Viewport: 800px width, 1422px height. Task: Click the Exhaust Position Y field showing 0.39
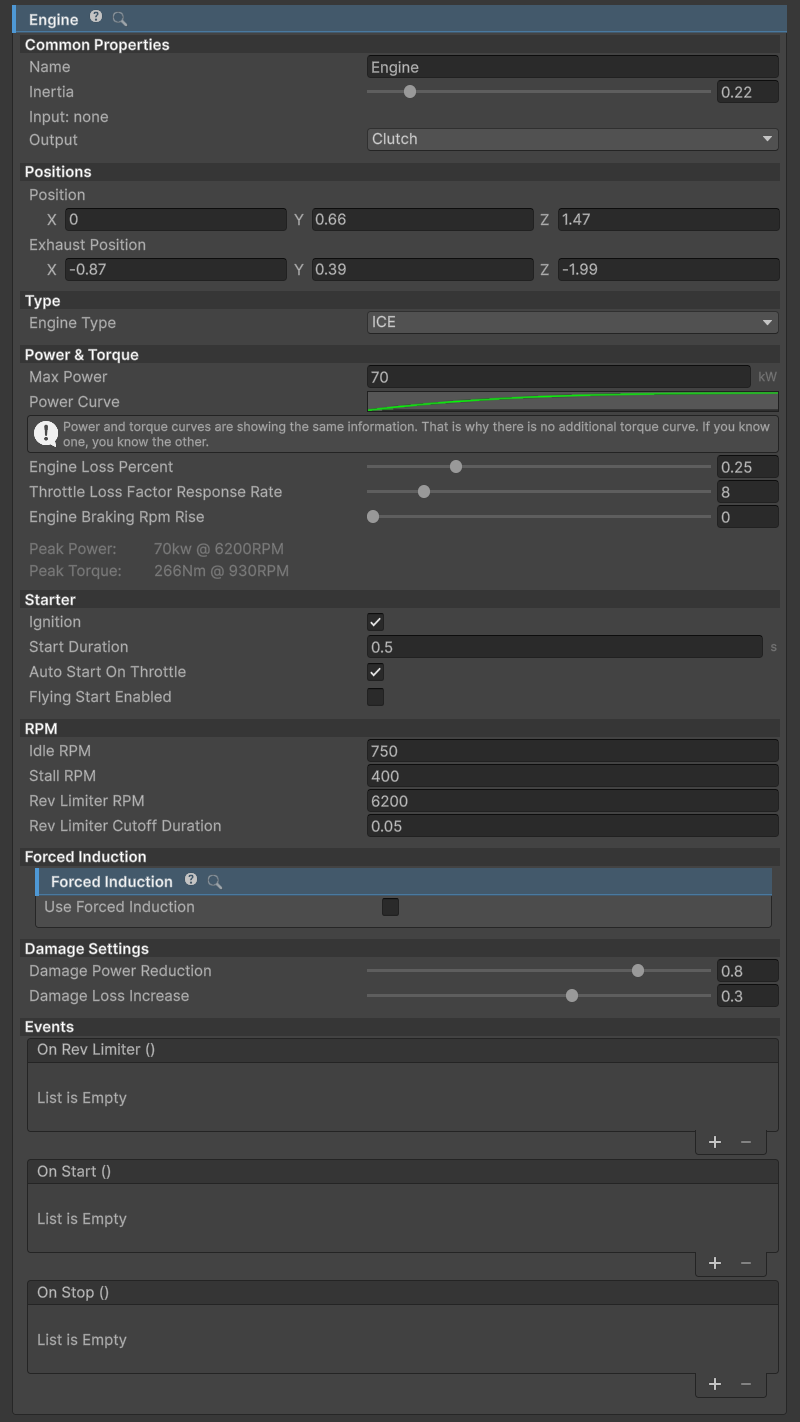(423, 269)
